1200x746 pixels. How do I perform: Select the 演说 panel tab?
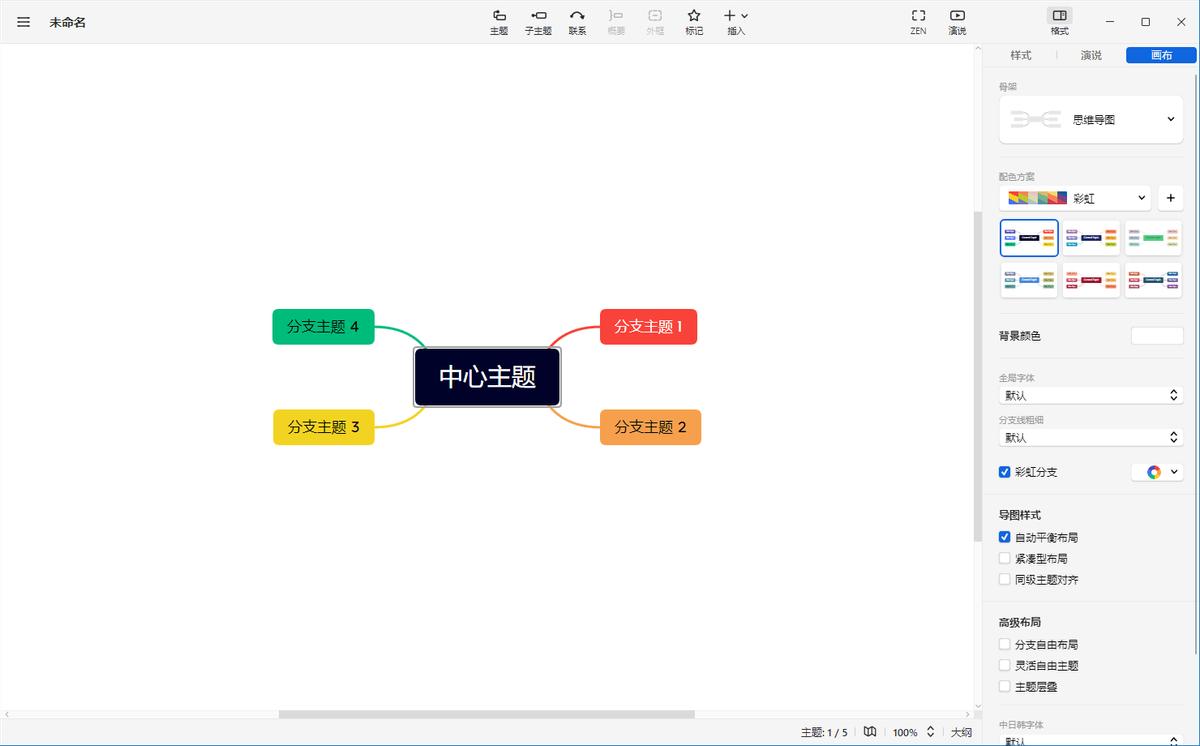(1090, 55)
